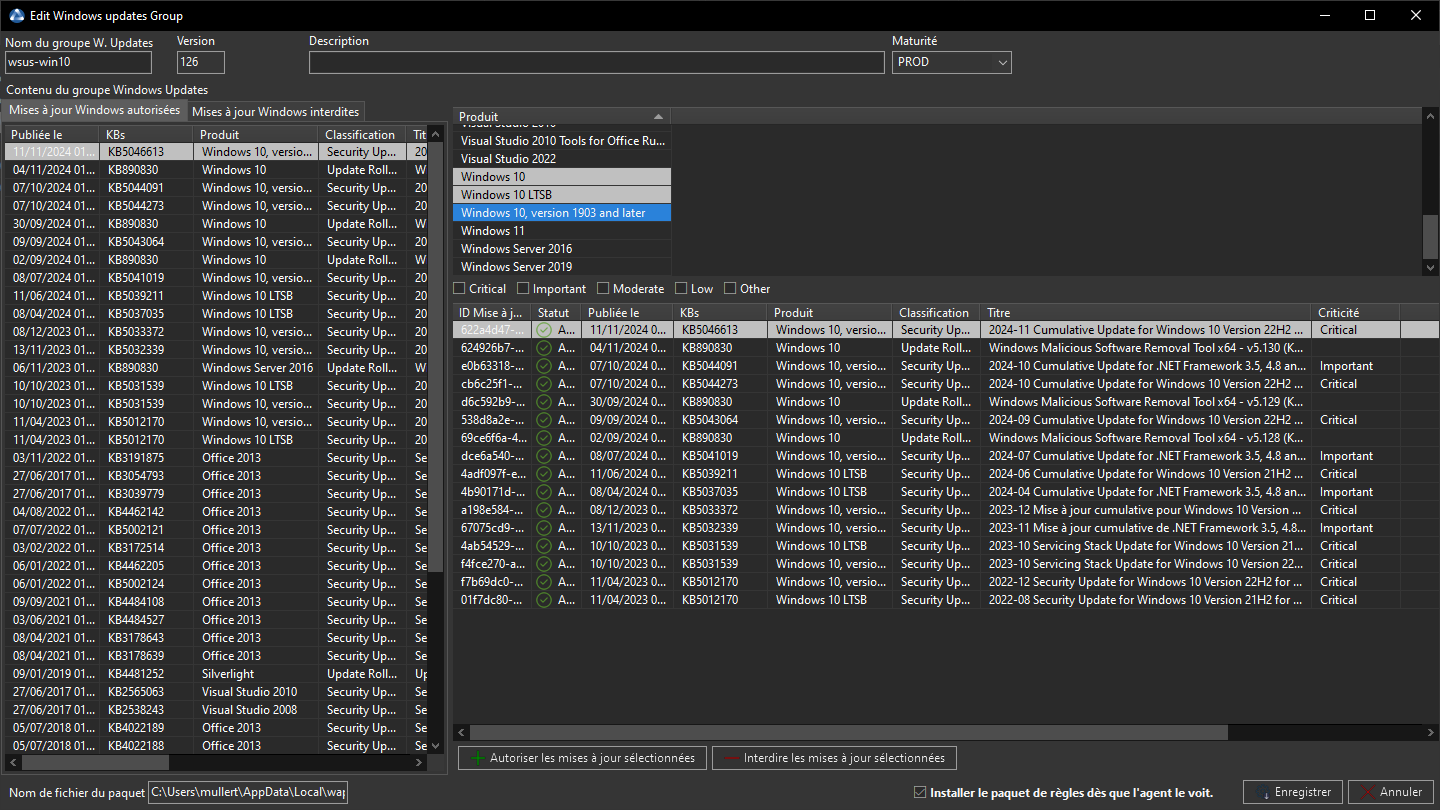Select the Mises à jour Windows autorisées tab

(95, 110)
